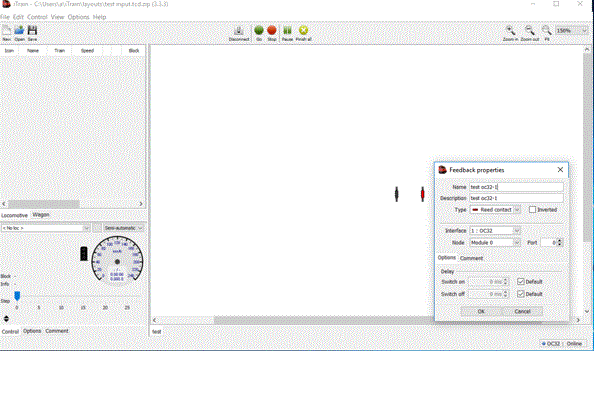Uncheck Default for Switch on delay

[x=520, y=282]
